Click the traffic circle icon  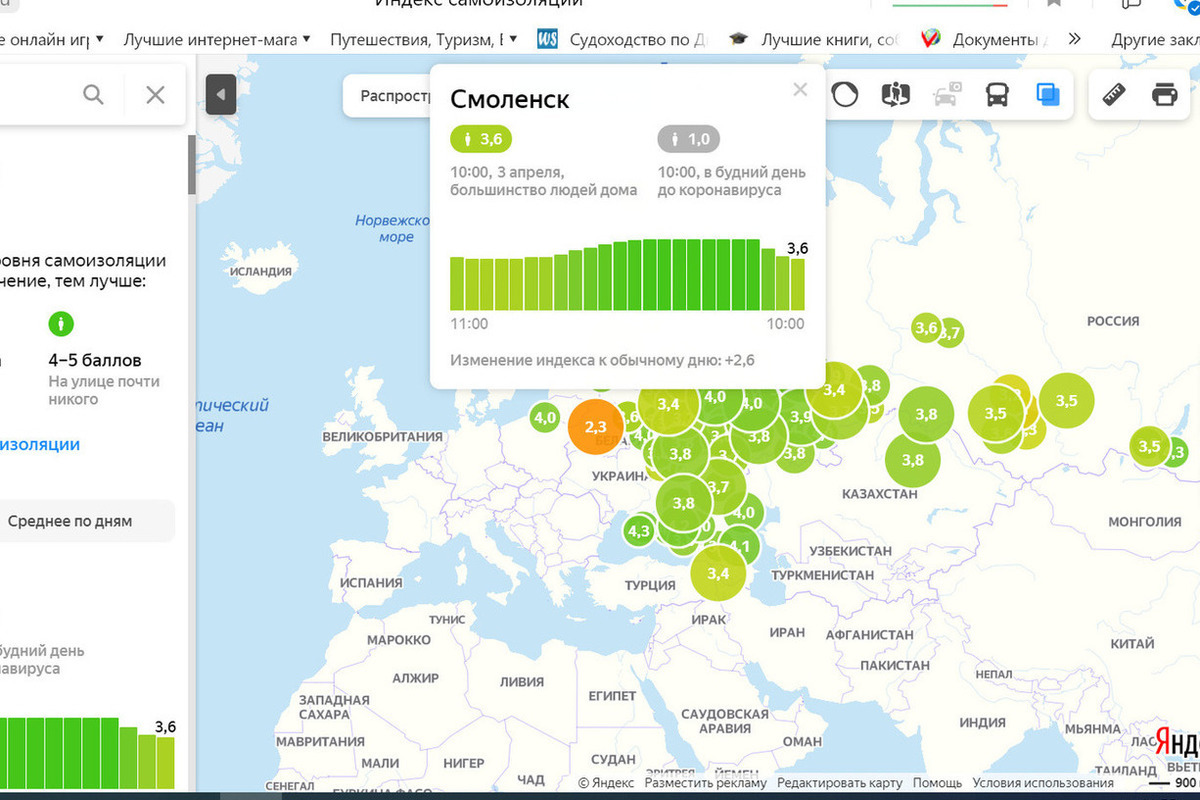pyautogui.click(x=845, y=95)
